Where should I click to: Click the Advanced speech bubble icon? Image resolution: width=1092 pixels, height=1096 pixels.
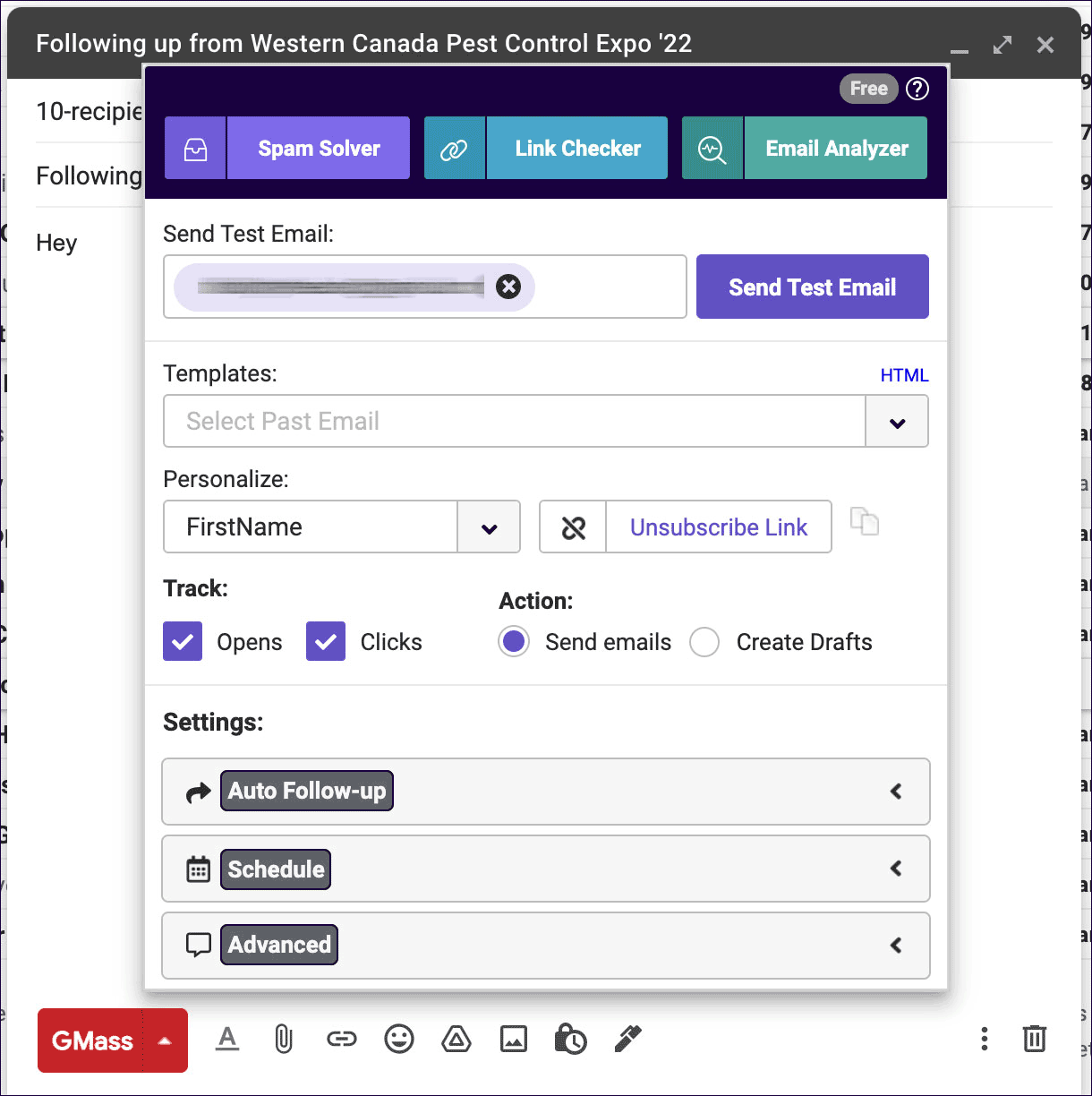tap(198, 945)
